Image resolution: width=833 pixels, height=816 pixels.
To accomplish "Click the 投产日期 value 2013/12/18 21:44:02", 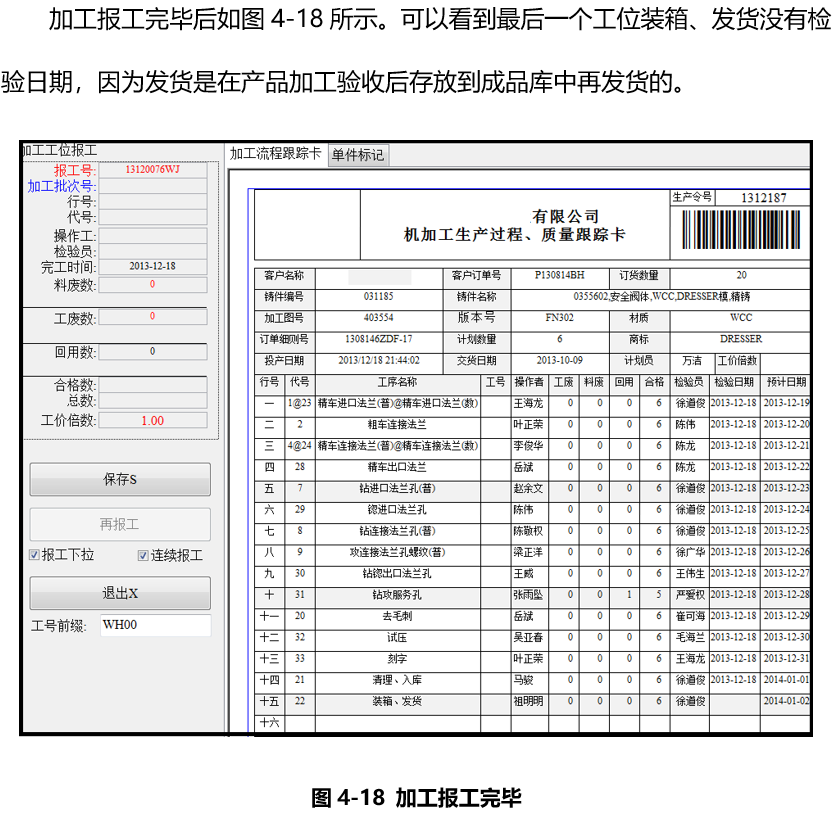I will tap(378, 360).
